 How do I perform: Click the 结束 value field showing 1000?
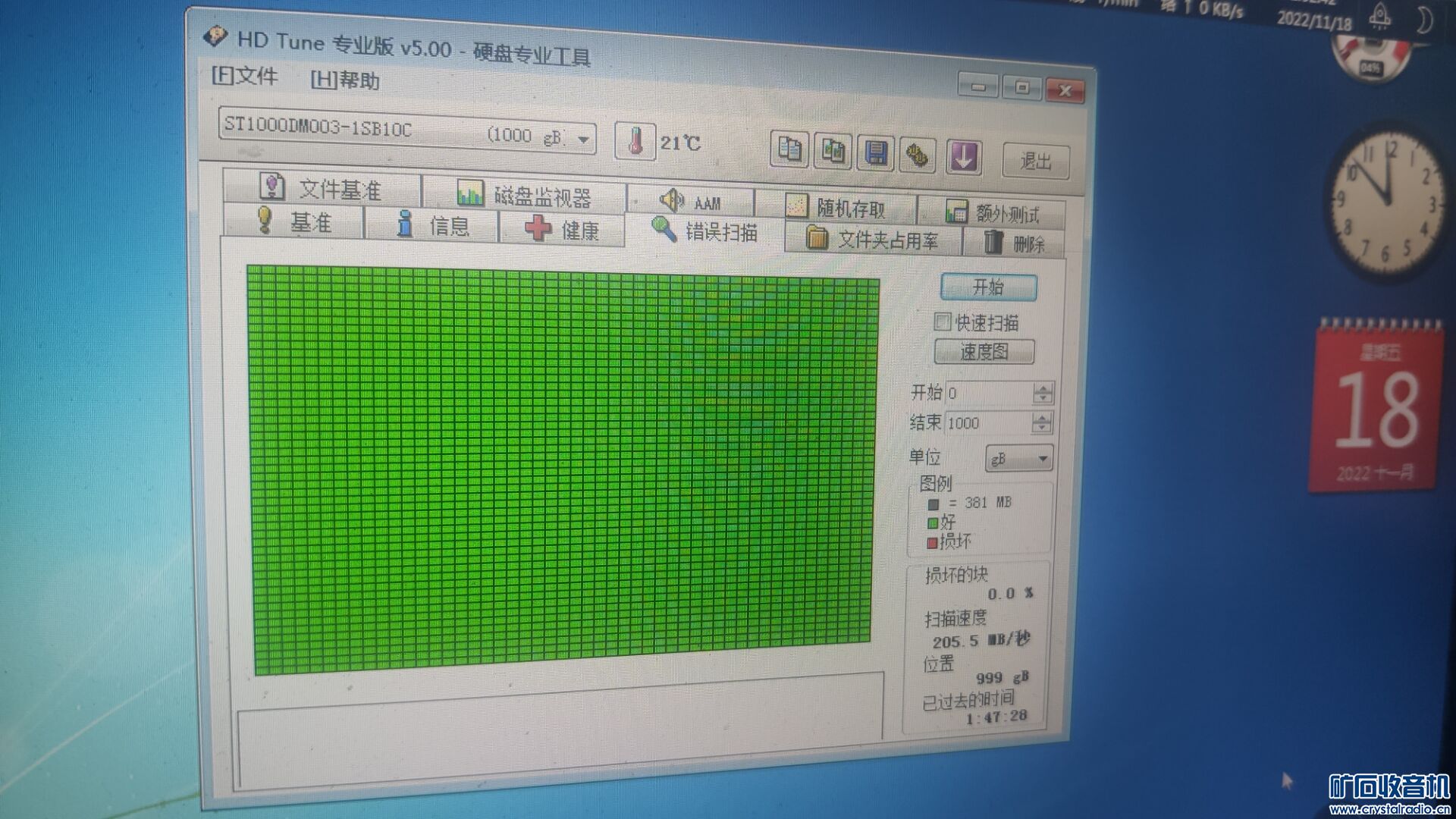pyautogui.click(x=988, y=422)
